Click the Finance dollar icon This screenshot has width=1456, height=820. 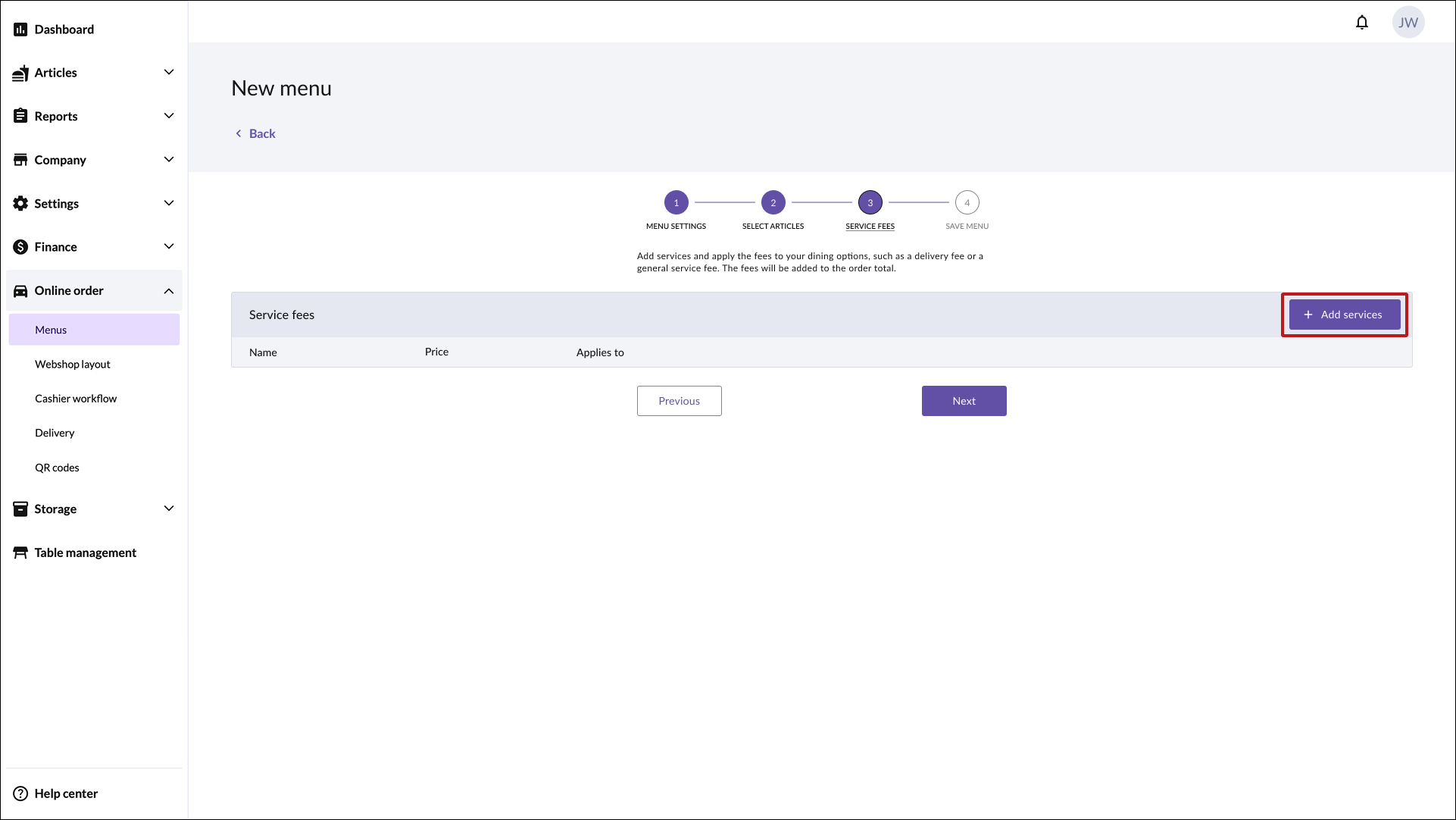point(20,247)
